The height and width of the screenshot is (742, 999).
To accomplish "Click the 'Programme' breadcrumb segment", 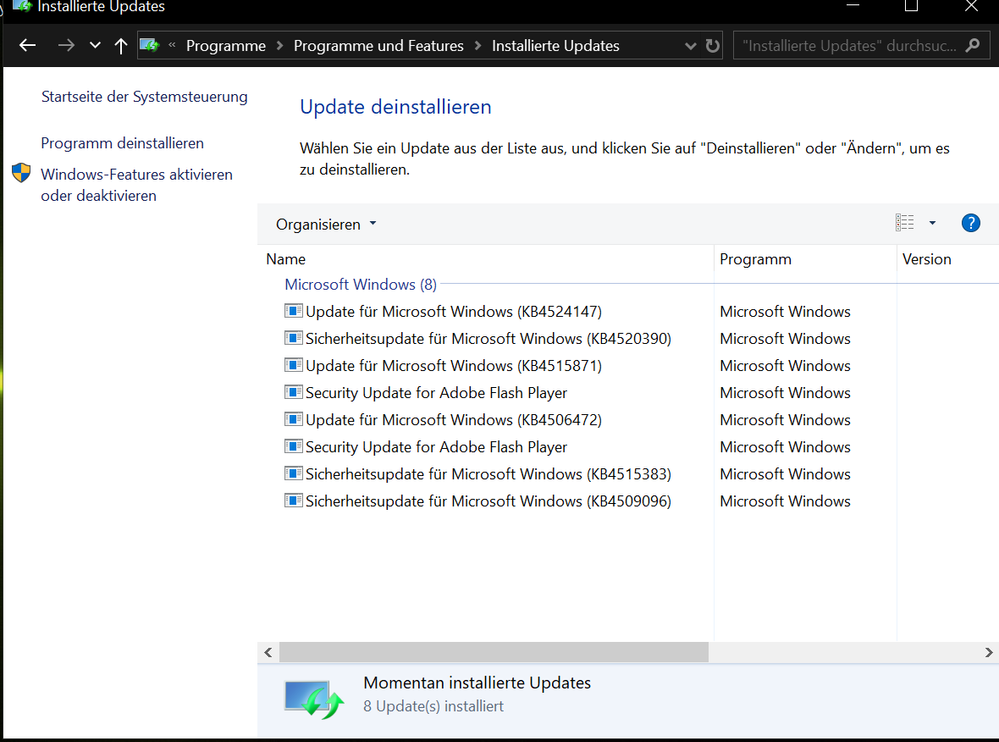I will (226, 46).
